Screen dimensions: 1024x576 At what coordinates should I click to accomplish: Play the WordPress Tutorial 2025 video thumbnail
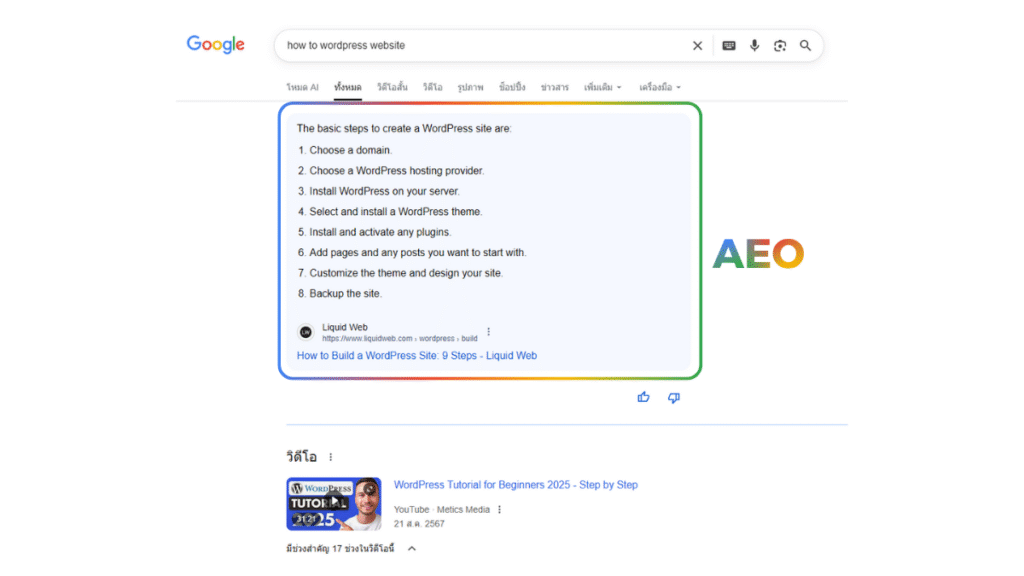pos(334,503)
